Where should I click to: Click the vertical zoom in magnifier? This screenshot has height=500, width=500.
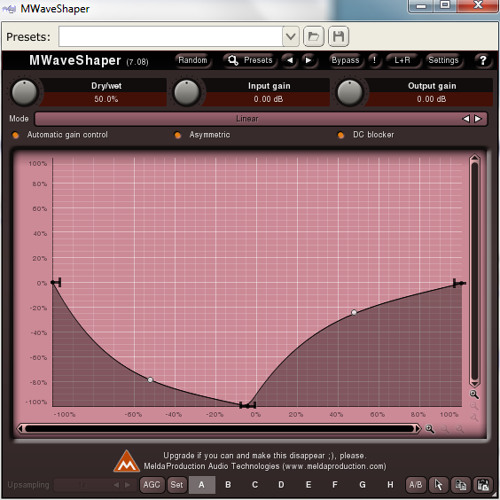coord(474,395)
